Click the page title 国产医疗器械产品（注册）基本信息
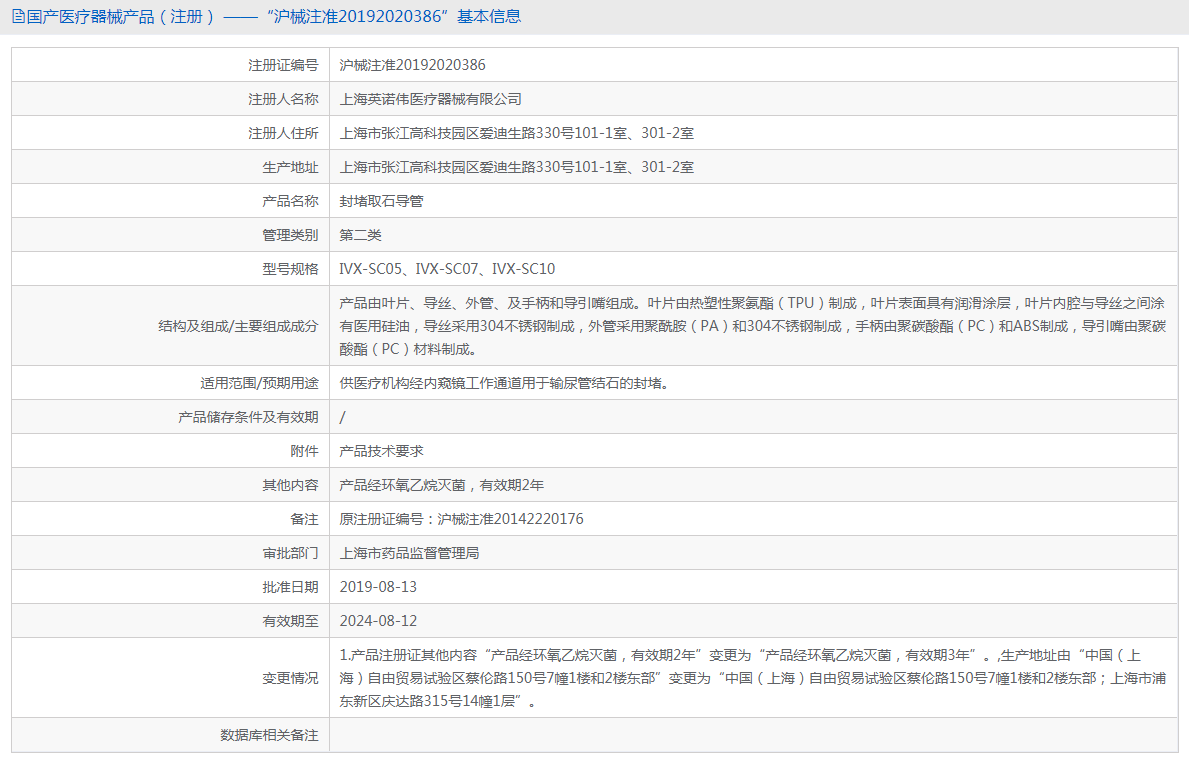 (274, 17)
